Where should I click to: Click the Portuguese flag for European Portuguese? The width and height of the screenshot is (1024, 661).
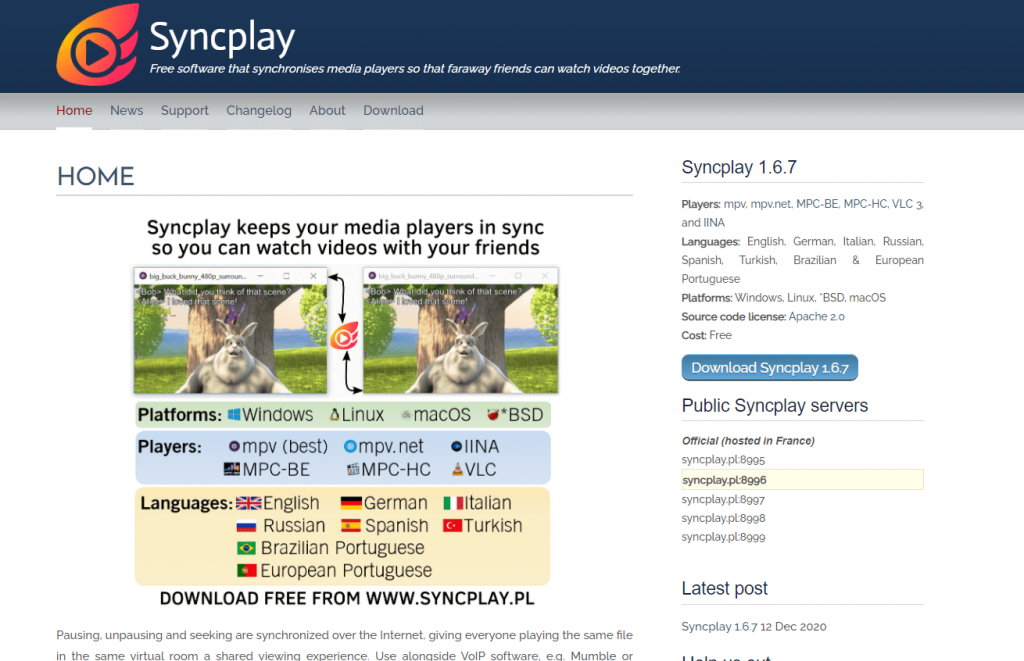(x=246, y=571)
